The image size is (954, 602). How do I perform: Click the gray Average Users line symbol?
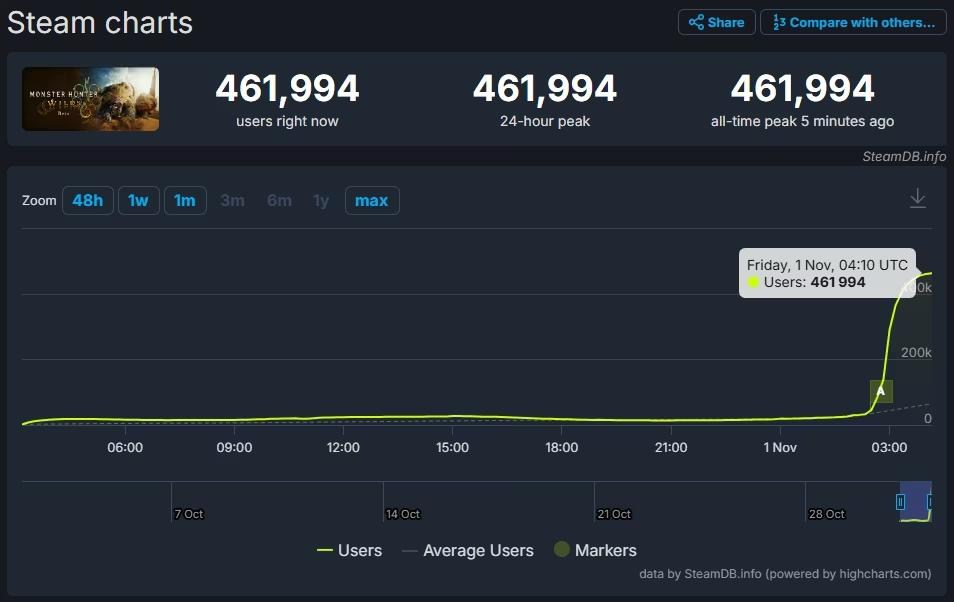pos(409,550)
